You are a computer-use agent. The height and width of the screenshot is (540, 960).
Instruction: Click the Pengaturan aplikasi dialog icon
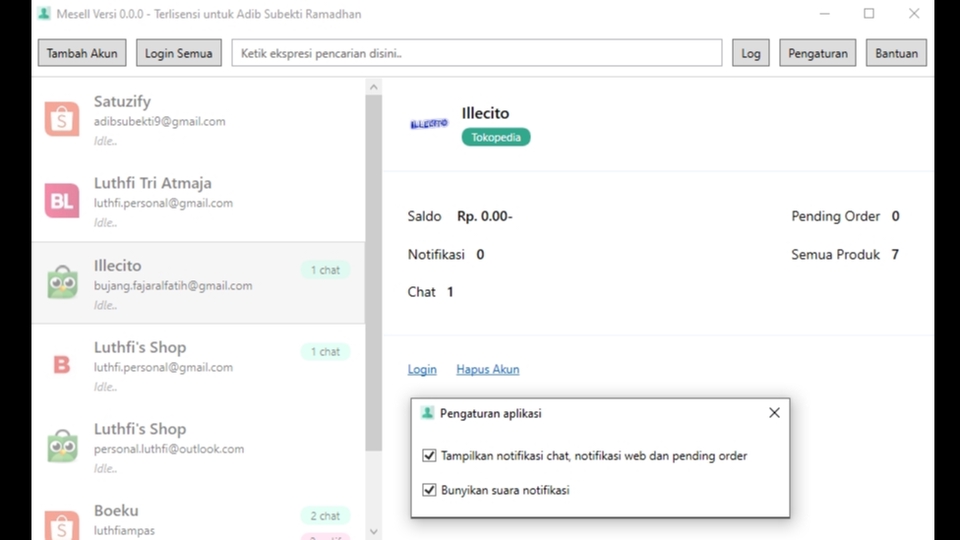tap(427, 413)
